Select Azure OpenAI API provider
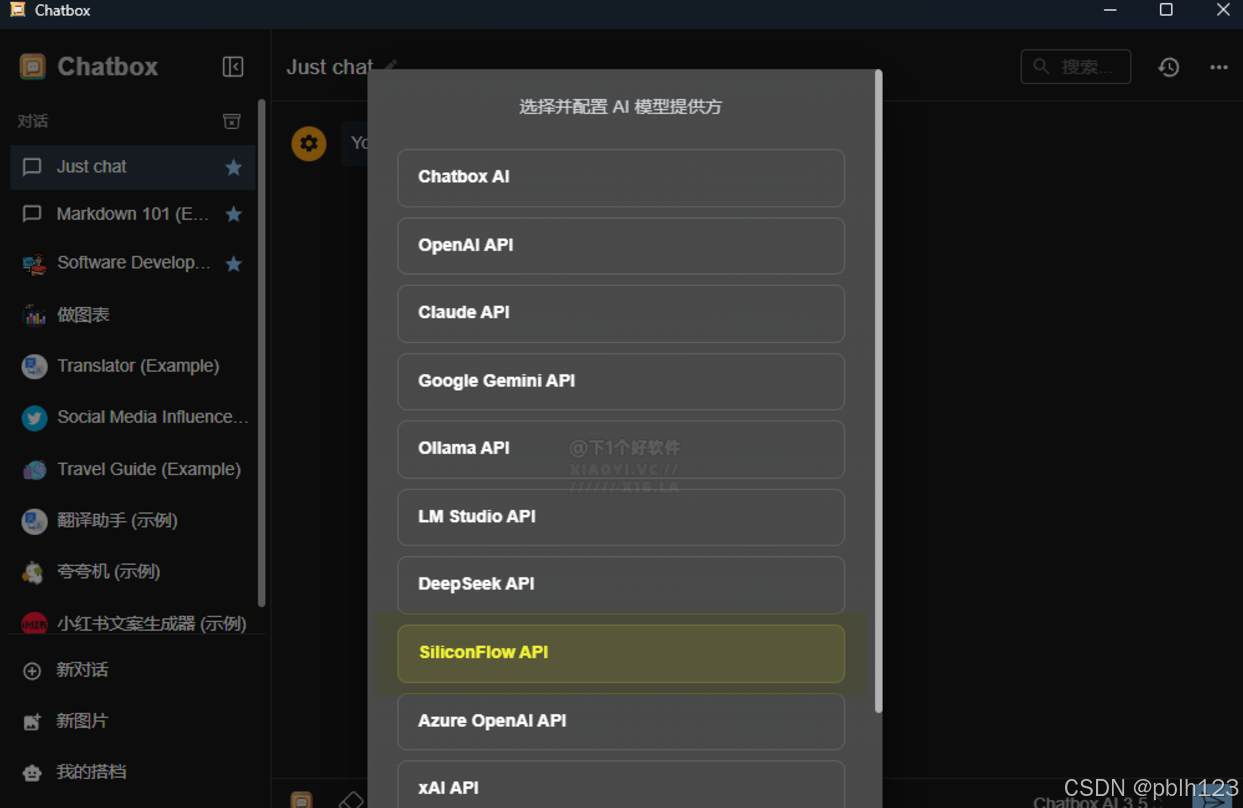 [621, 721]
